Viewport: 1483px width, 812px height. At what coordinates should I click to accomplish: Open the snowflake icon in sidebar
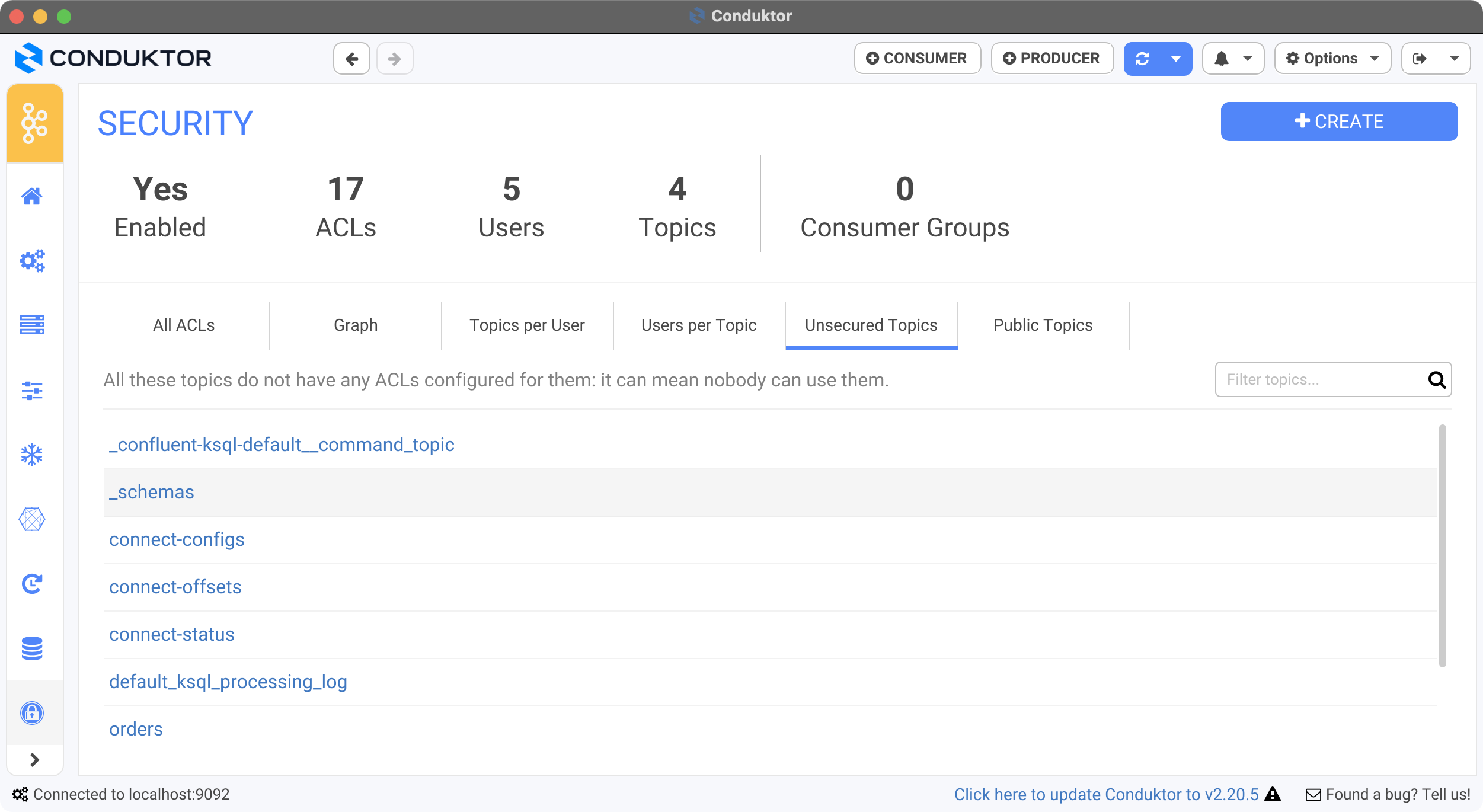click(x=32, y=455)
